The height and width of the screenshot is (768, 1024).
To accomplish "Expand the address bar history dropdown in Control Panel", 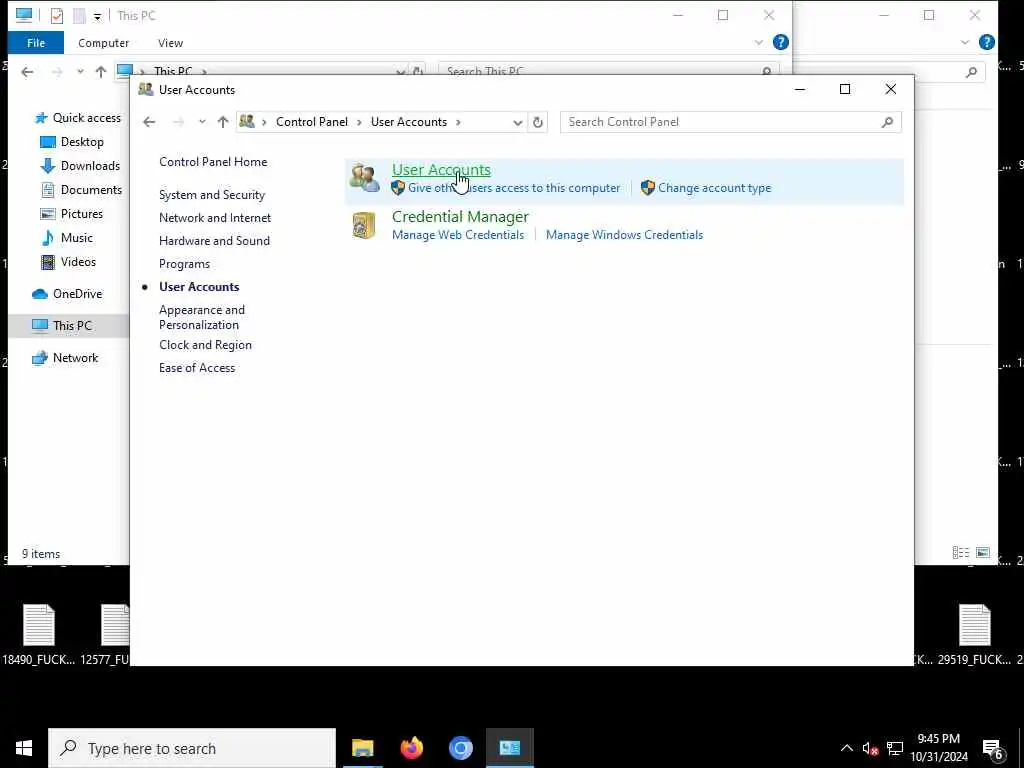I will click(517, 122).
